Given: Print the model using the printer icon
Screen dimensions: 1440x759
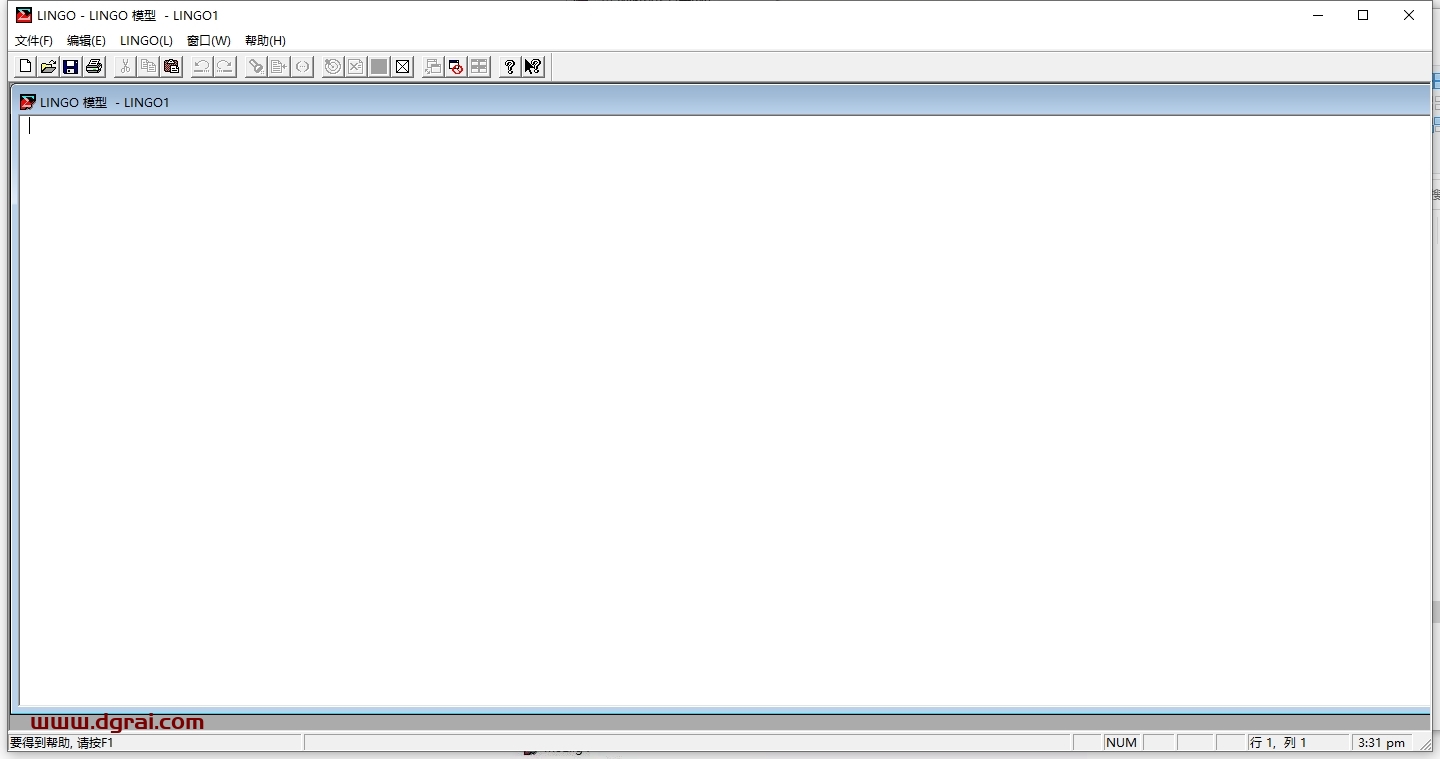Looking at the screenshot, I should pos(94,67).
